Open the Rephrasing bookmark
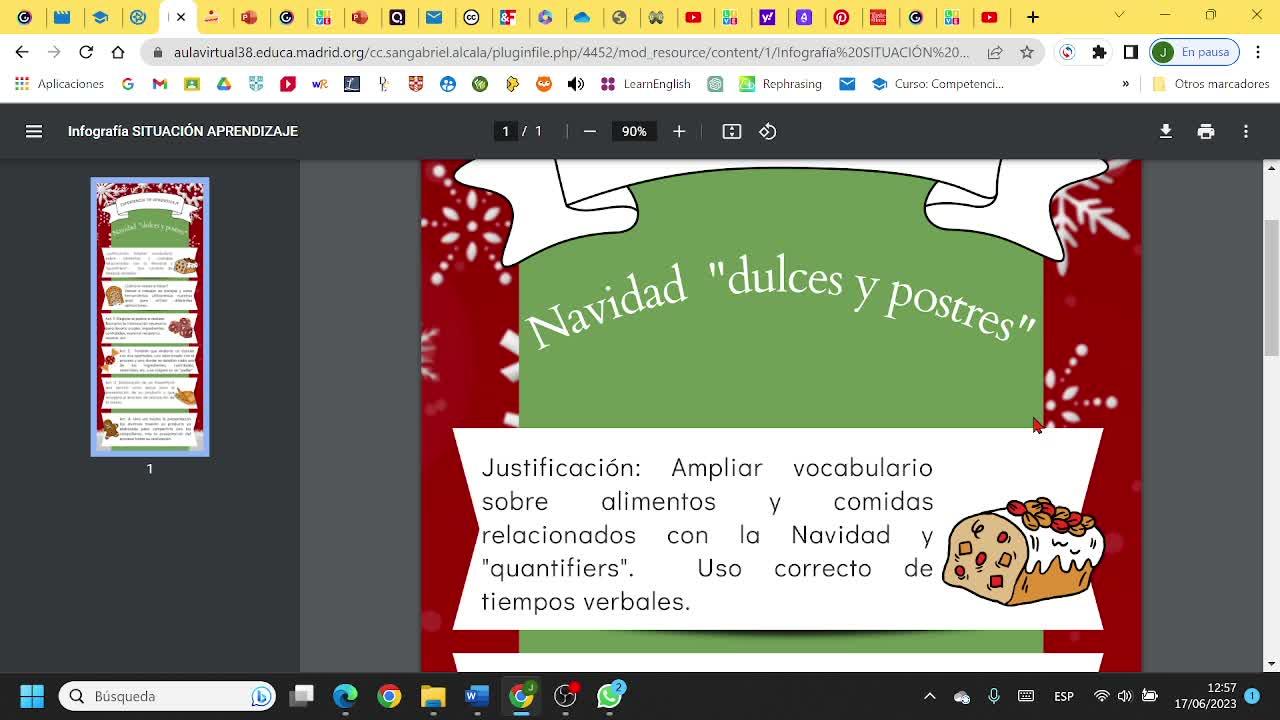This screenshot has width=1280, height=720. pos(780,84)
